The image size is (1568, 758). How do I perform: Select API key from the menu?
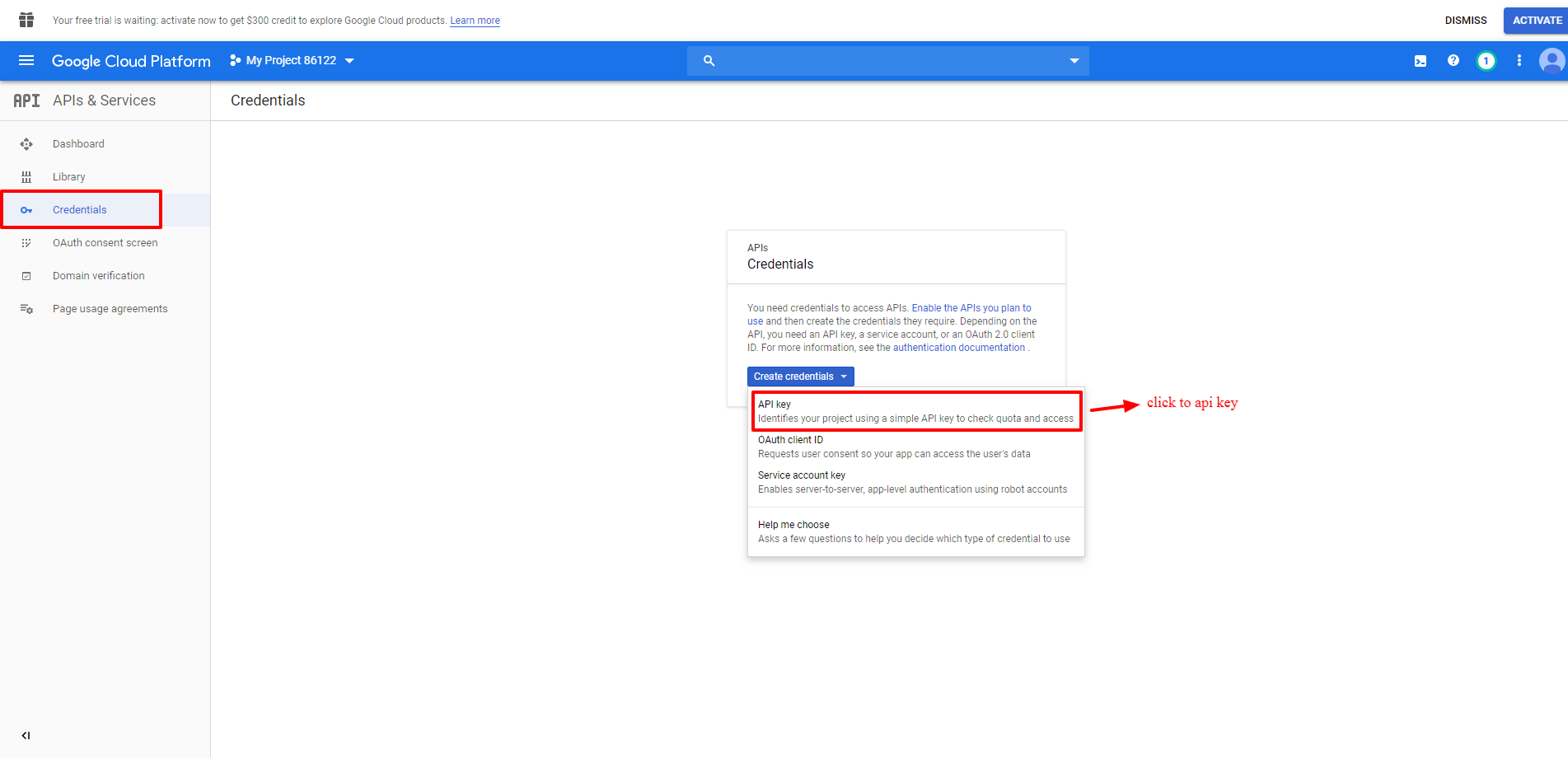(x=915, y=411)
